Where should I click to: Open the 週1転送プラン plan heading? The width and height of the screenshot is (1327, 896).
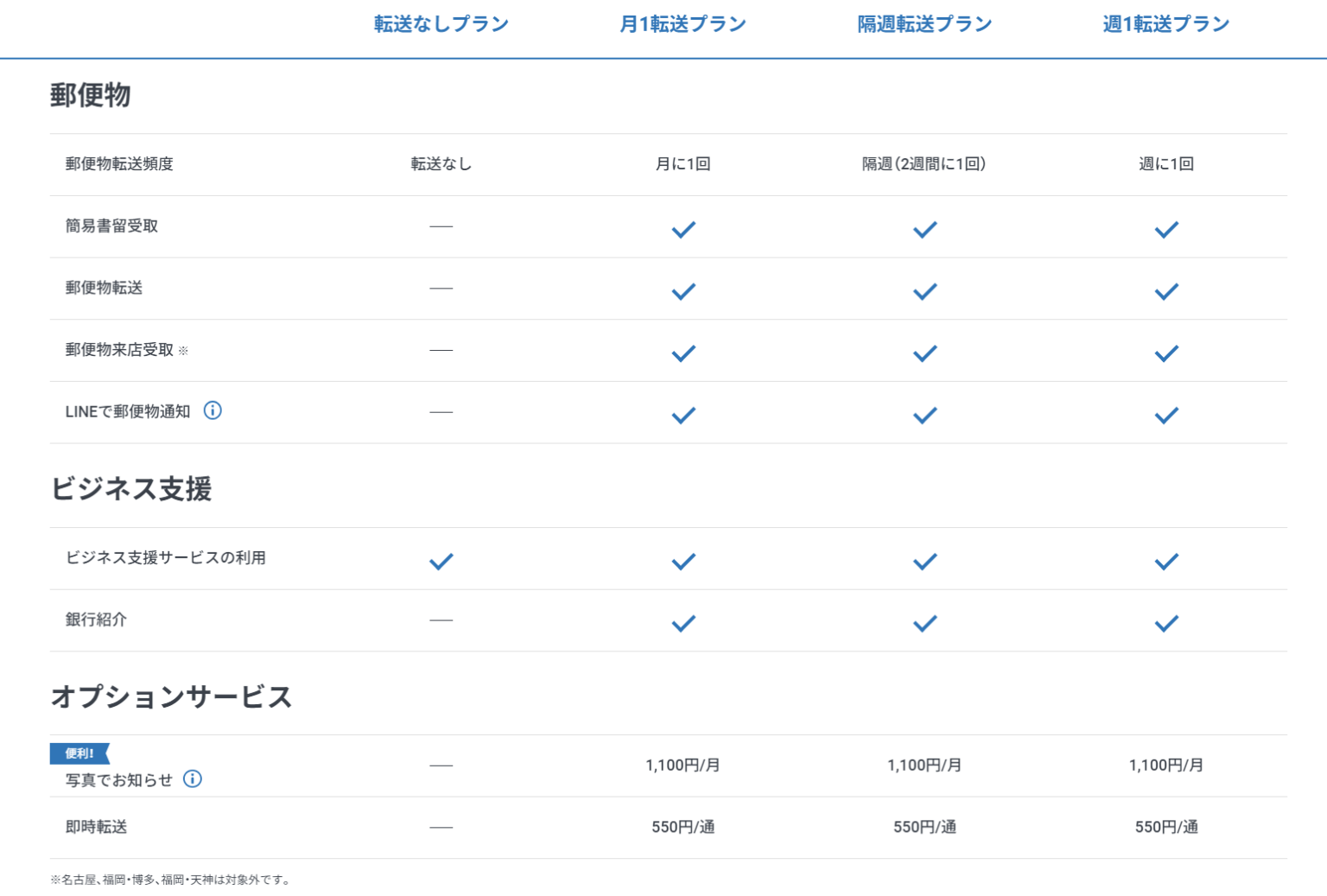point(1166,24)
